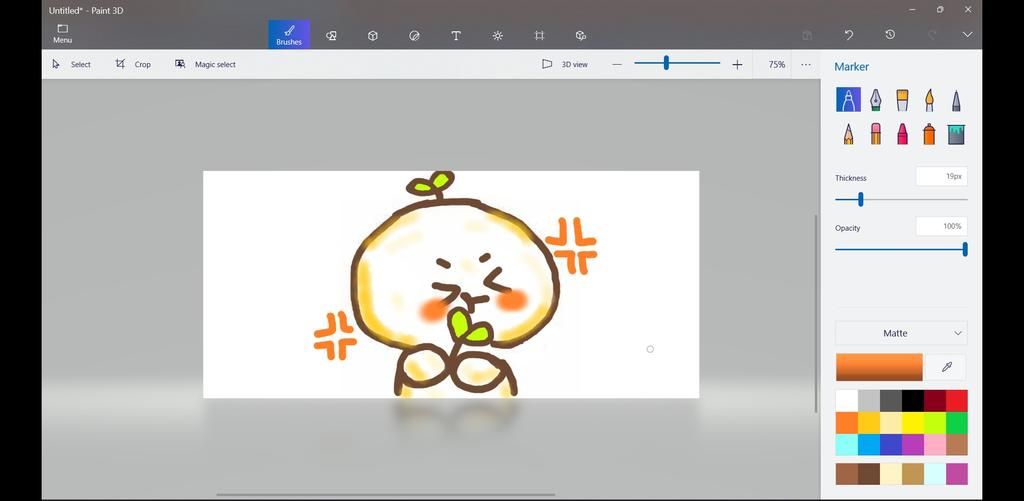
Task: Open the Matte material dropdown
Action: click(901, 333)
